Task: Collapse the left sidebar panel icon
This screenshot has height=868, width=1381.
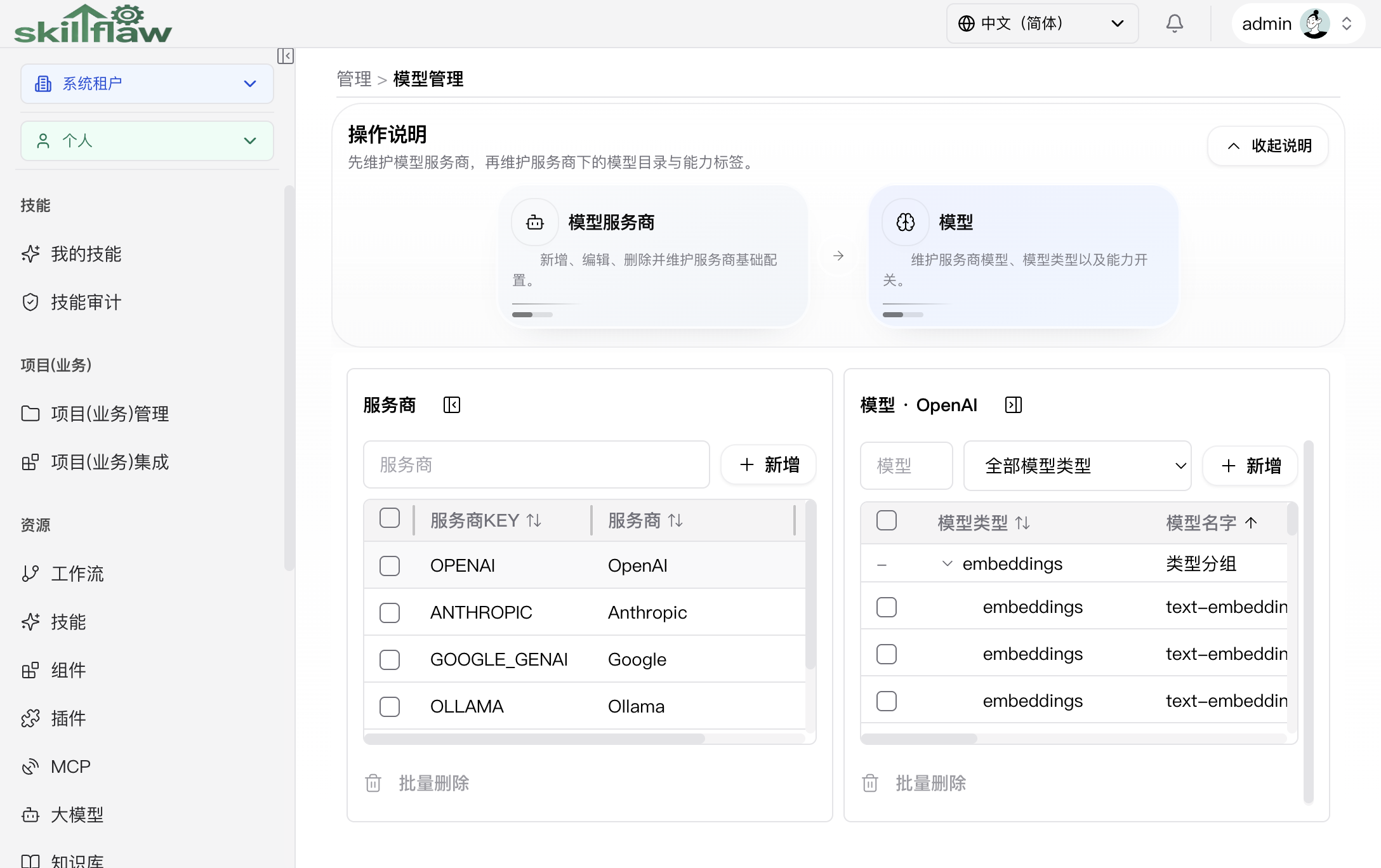Action: (x=285, y=56)
